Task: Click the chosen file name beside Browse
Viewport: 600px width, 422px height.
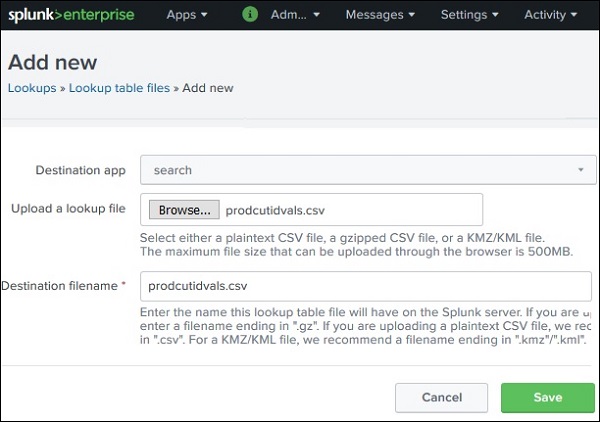Action: (275, 211)
